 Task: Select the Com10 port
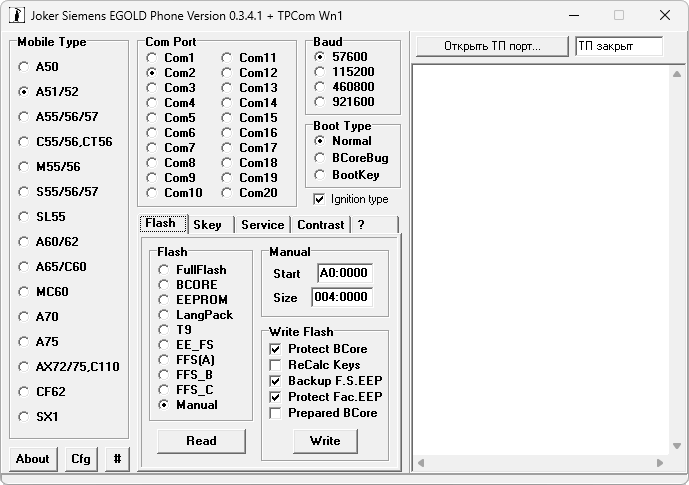(x=174, y=193)
